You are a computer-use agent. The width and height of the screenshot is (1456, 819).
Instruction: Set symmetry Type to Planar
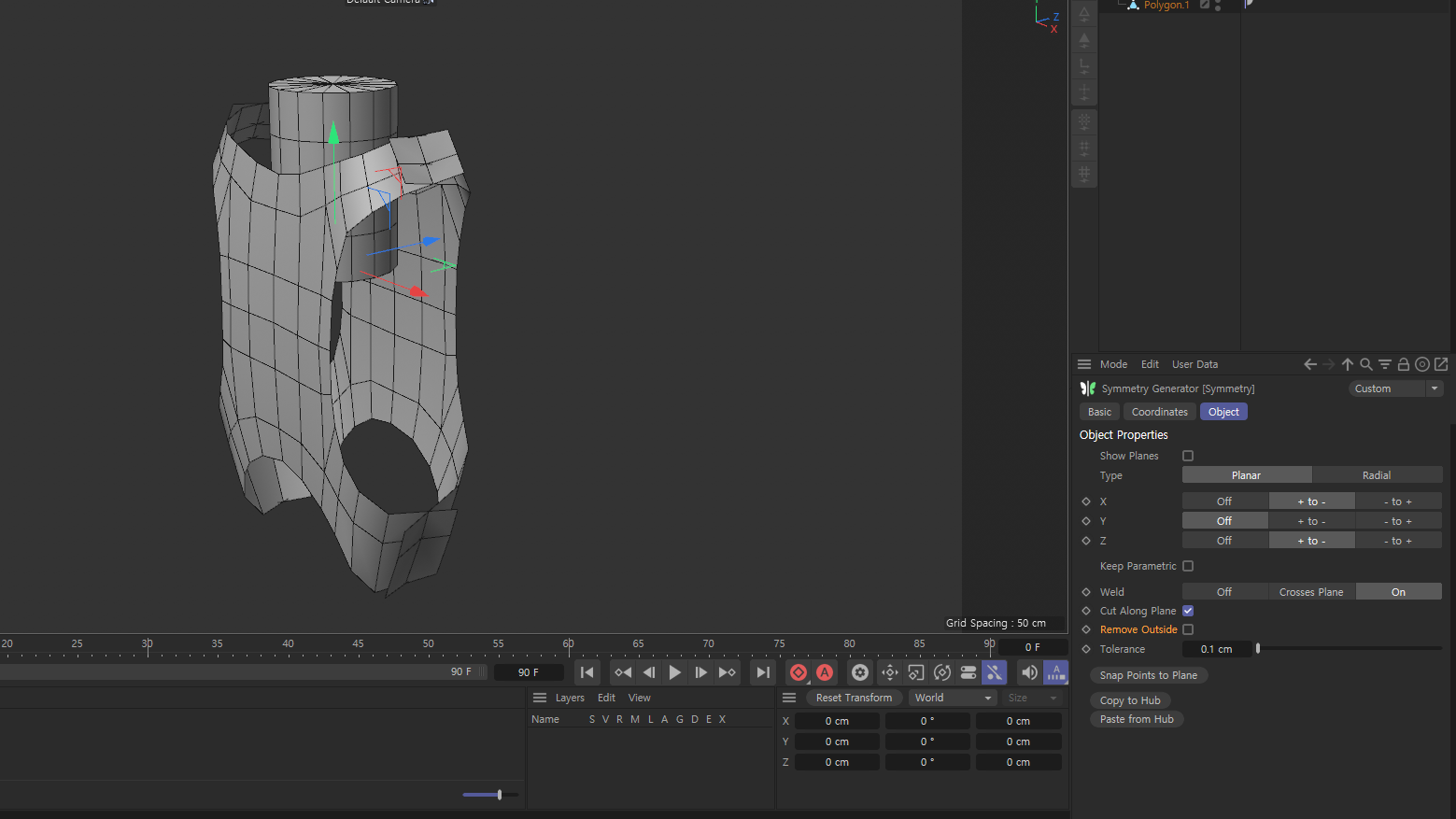1247,475
